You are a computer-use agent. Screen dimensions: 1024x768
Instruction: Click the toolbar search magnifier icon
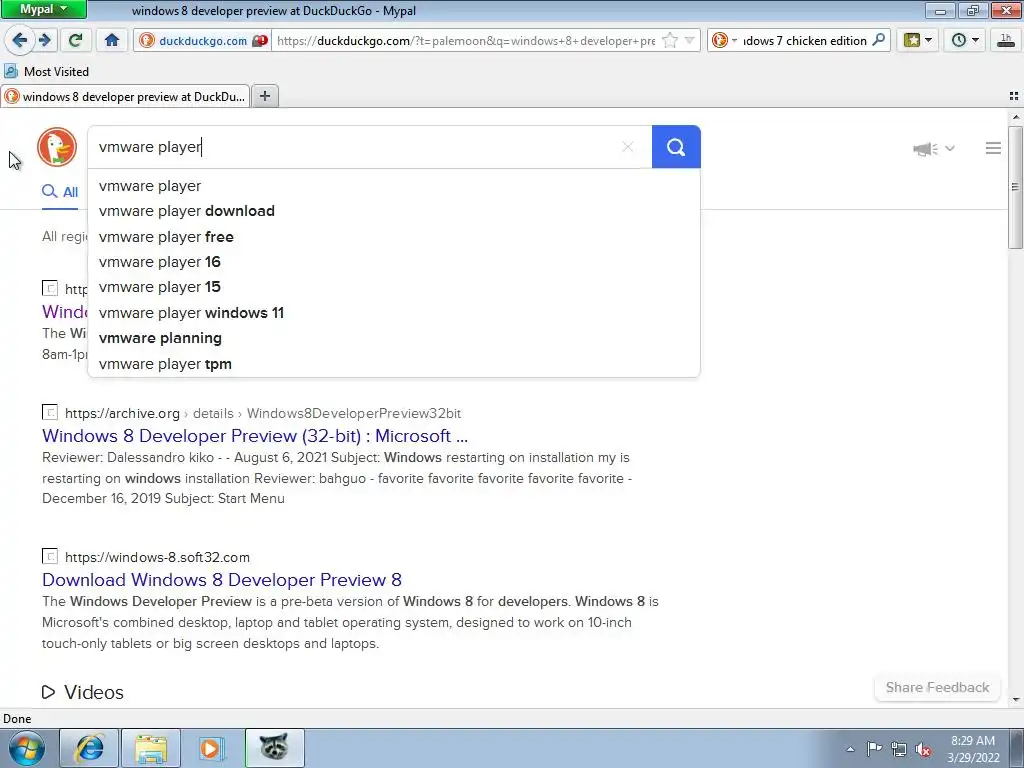tap(879, 40)
